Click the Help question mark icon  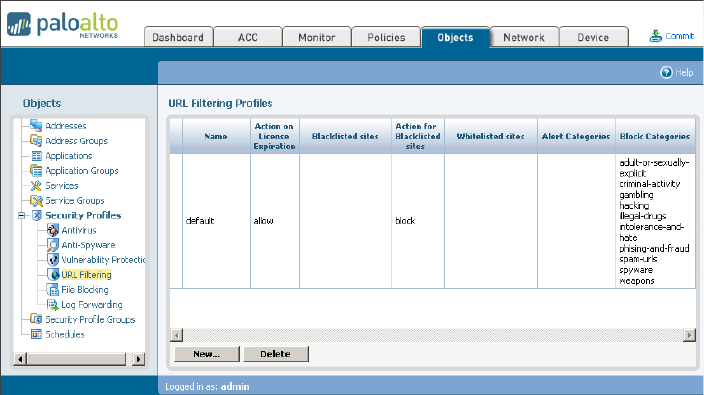point(666,72)
